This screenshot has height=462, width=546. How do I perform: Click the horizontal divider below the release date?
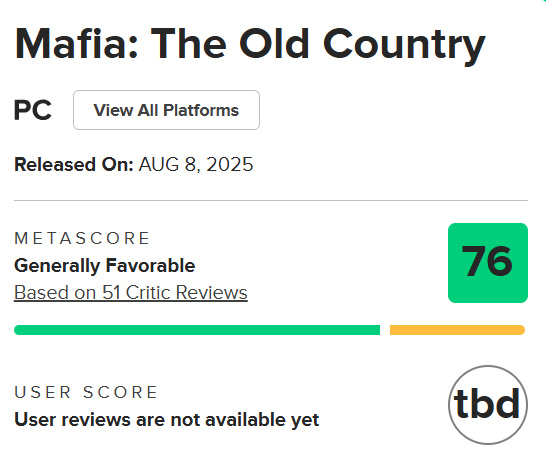pyautogui.click(x=271, y=201)
